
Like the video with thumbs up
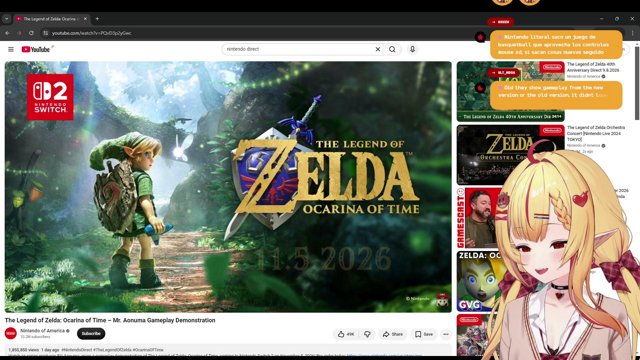[x=346, y=334]
